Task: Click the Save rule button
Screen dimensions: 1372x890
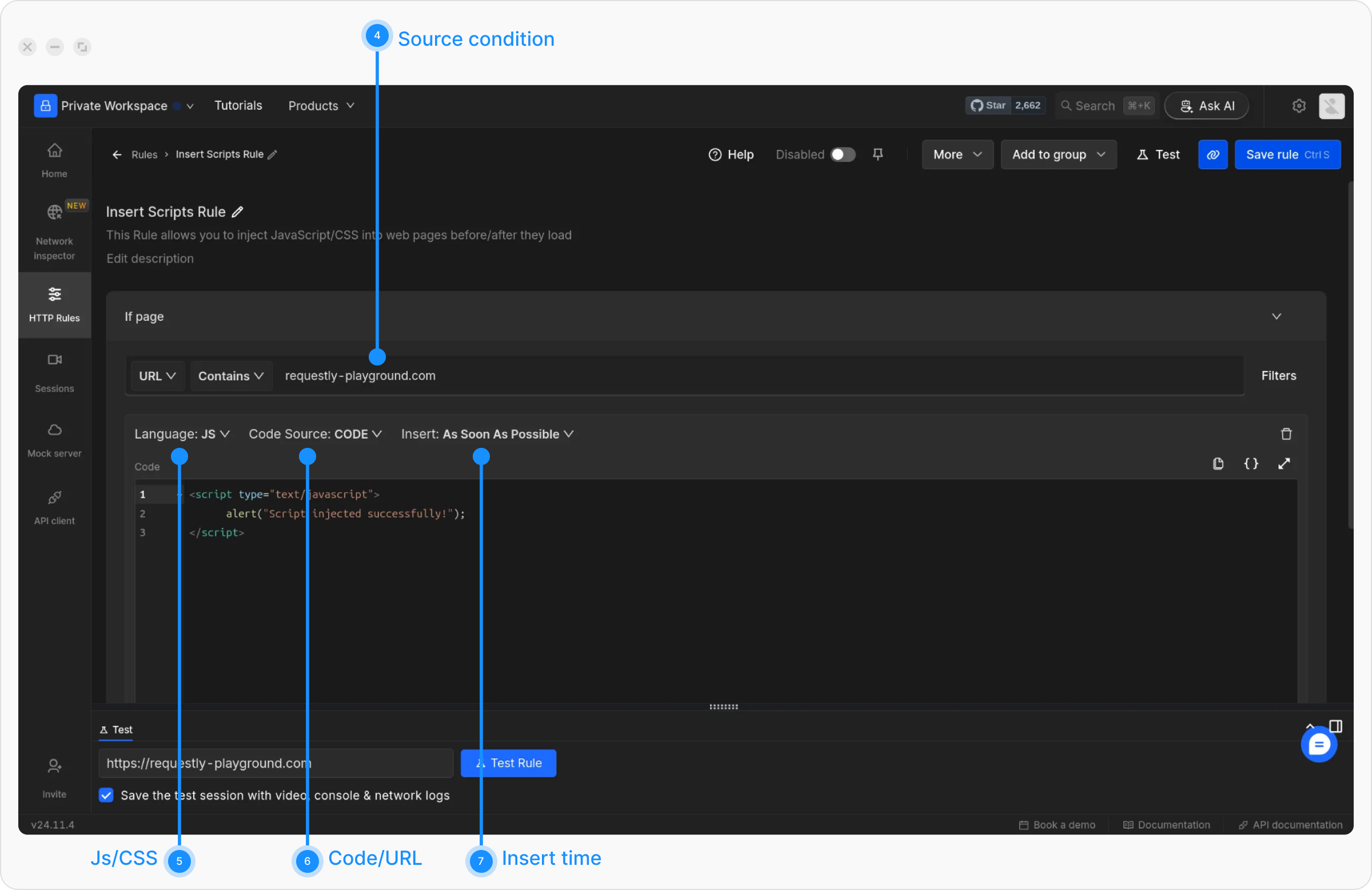Action: tap(1287, 154)
